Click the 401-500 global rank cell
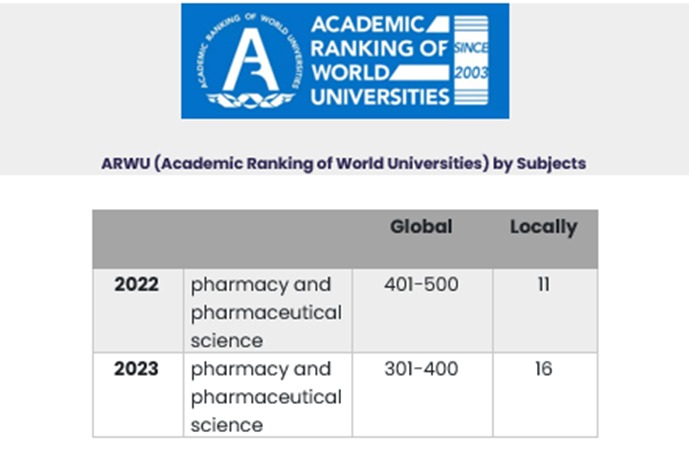Image resolution: width=689 pixels, height=466 pixels. (x=421, y=285)
